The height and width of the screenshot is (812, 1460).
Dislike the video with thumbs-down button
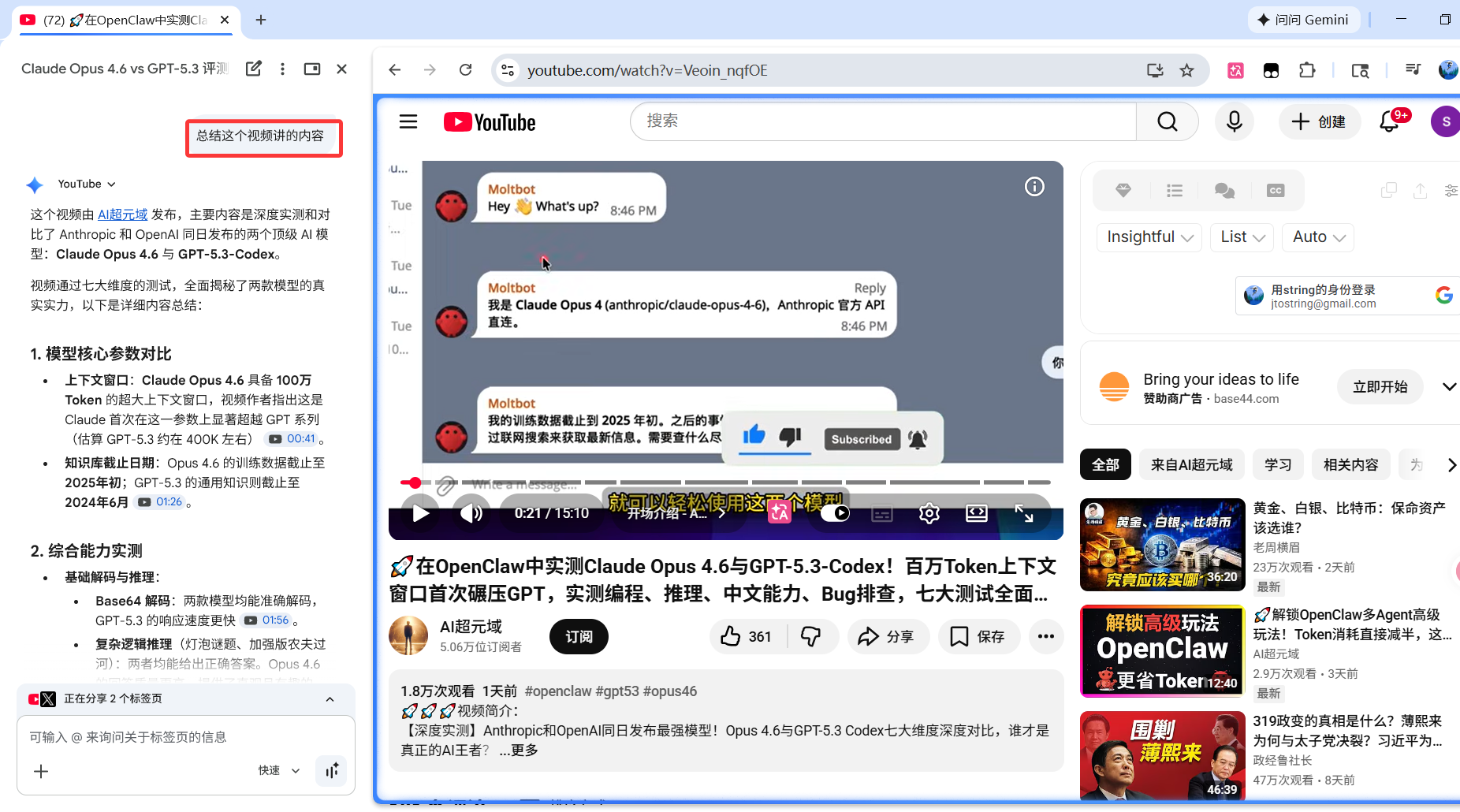pyautogui.click(x=810, y=636)
